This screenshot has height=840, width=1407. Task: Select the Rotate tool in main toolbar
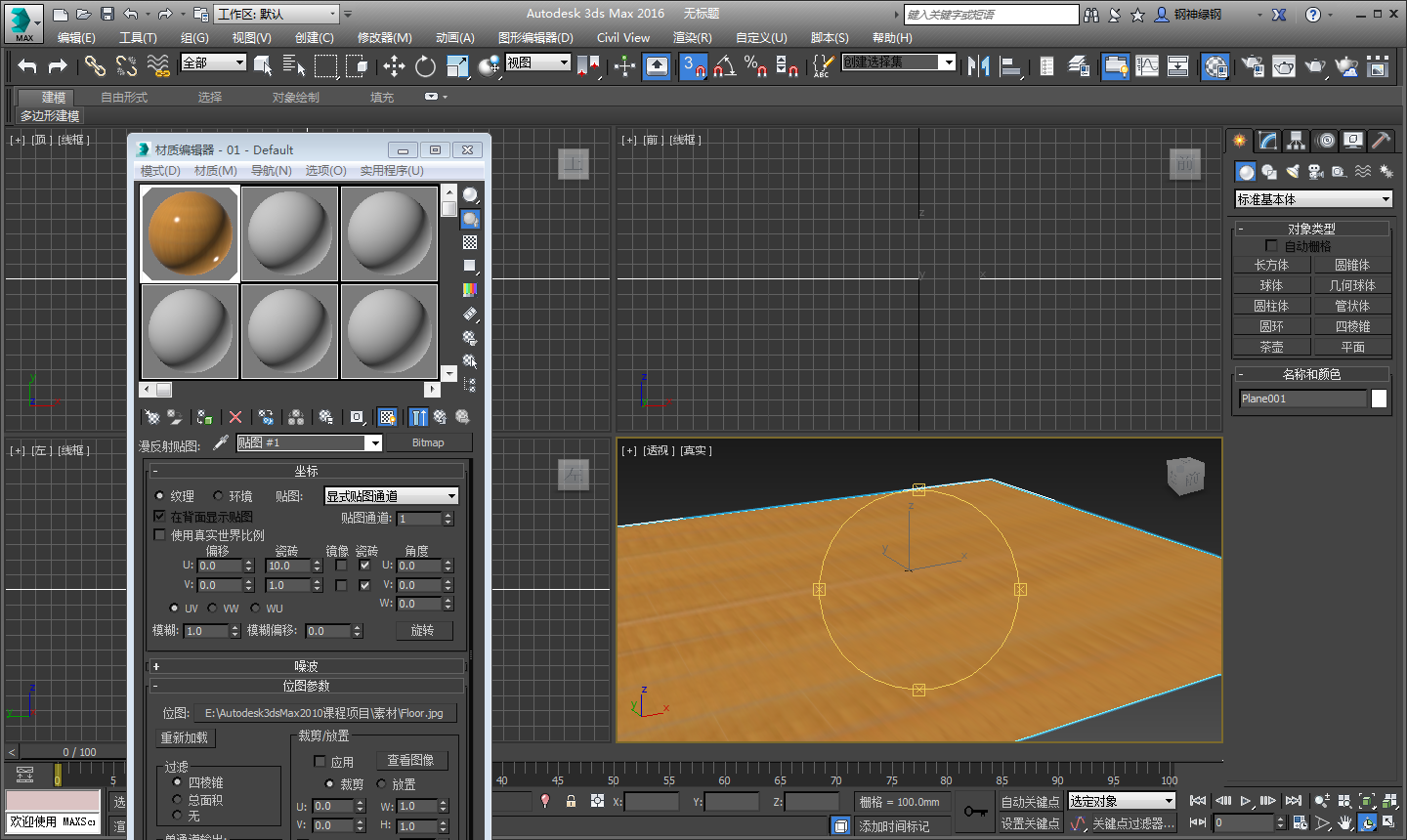(425, 65)
